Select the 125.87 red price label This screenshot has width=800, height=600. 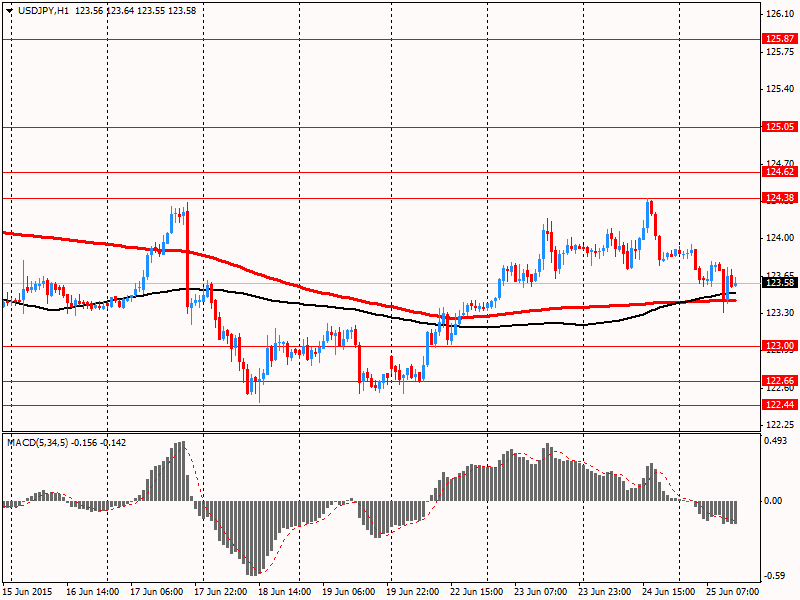780,39
